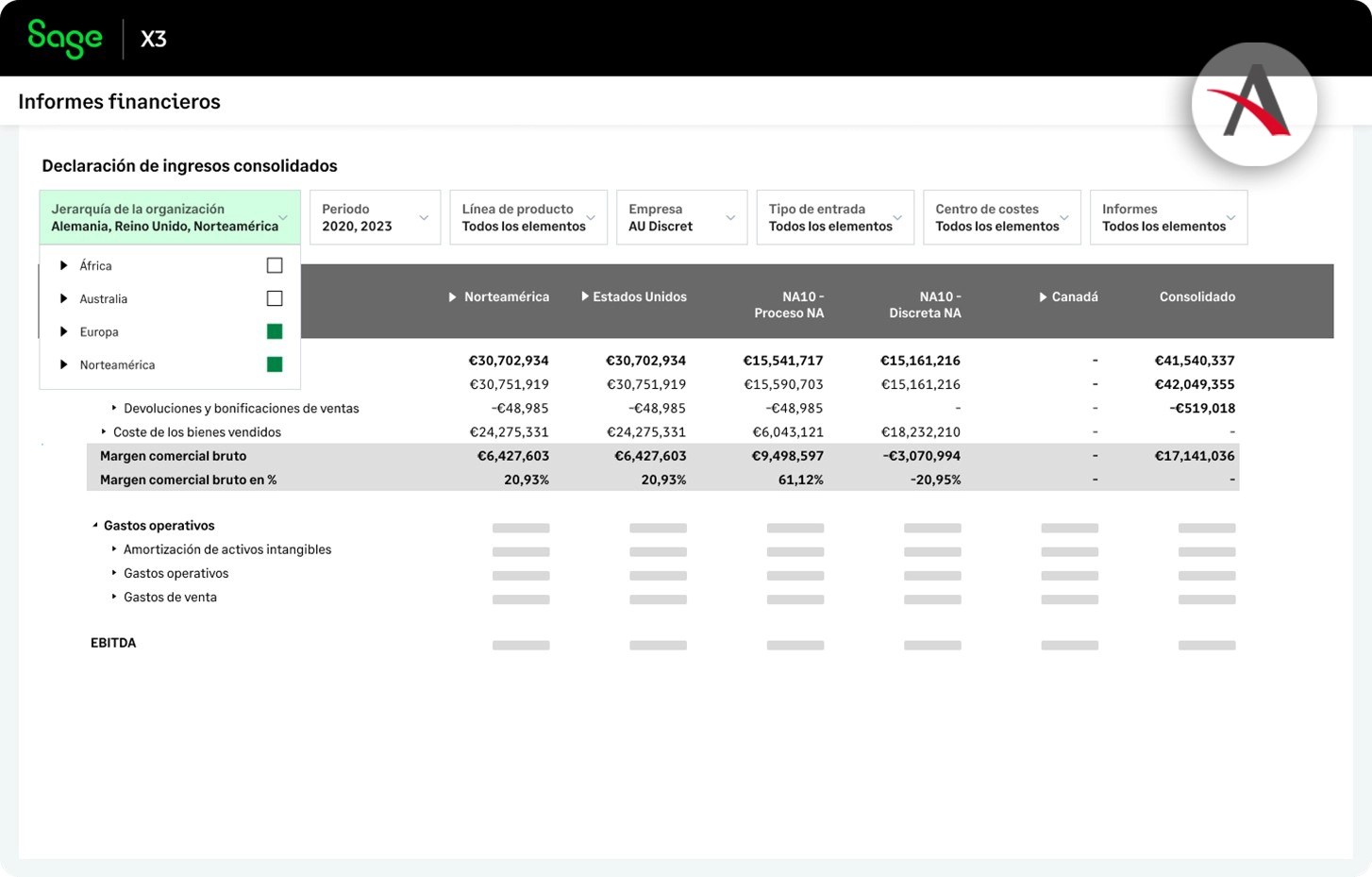Expand the Canadá column arrow
The width and height of the screenshot is (1372, 877).
pyautogui.click(x=1043, y=297)
